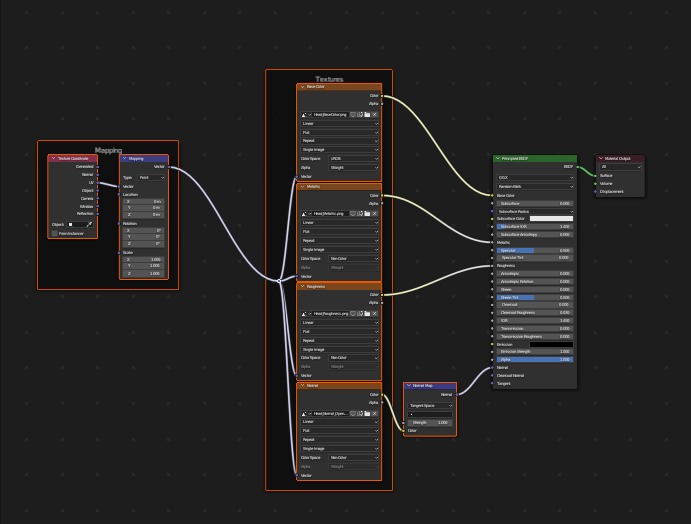This screenshot has height=524, width=691.
Task: Click the UV output socket on Texture Coordinate
Action: pos(97,182)
